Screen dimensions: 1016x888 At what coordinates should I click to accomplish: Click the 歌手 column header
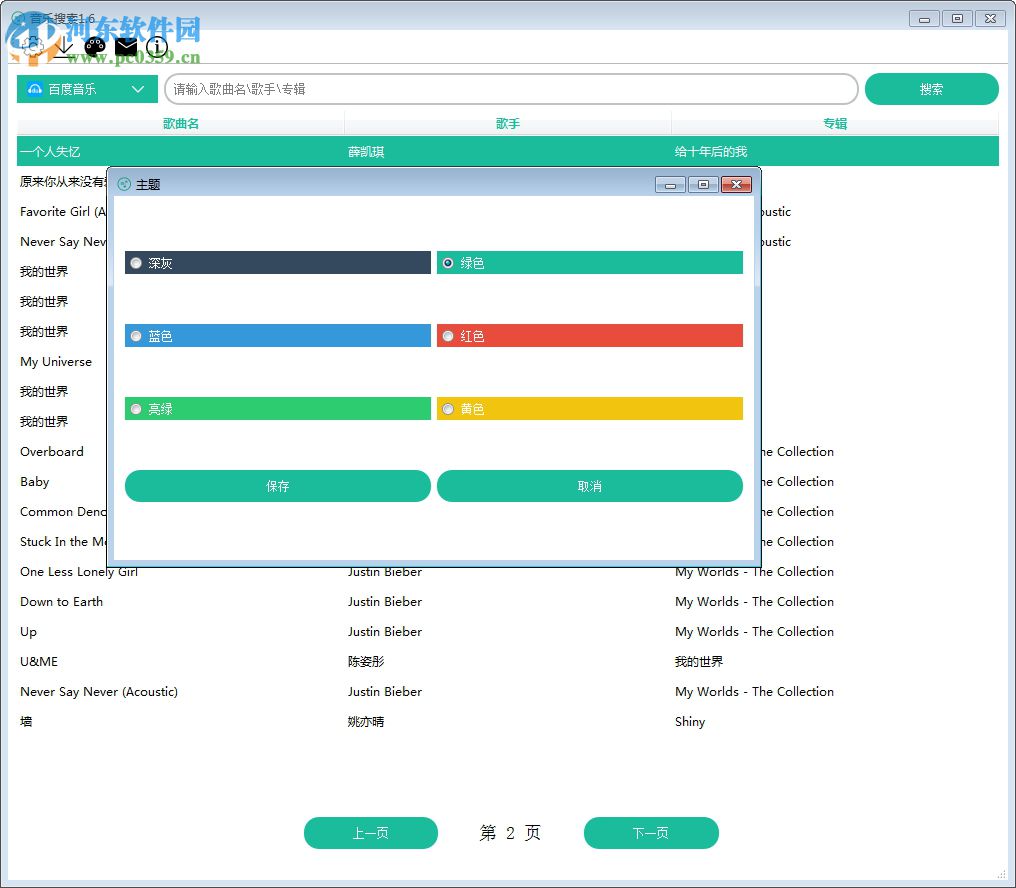click(x=508, y=123)
